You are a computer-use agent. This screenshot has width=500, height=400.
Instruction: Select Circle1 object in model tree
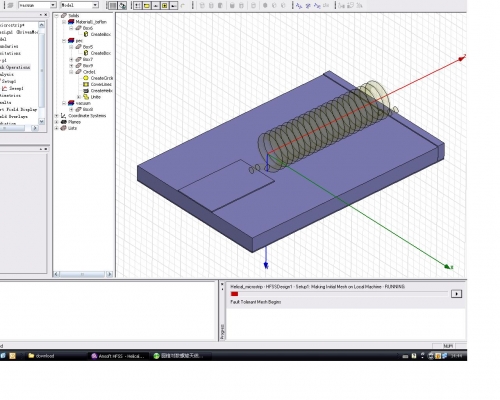[89, 72]
